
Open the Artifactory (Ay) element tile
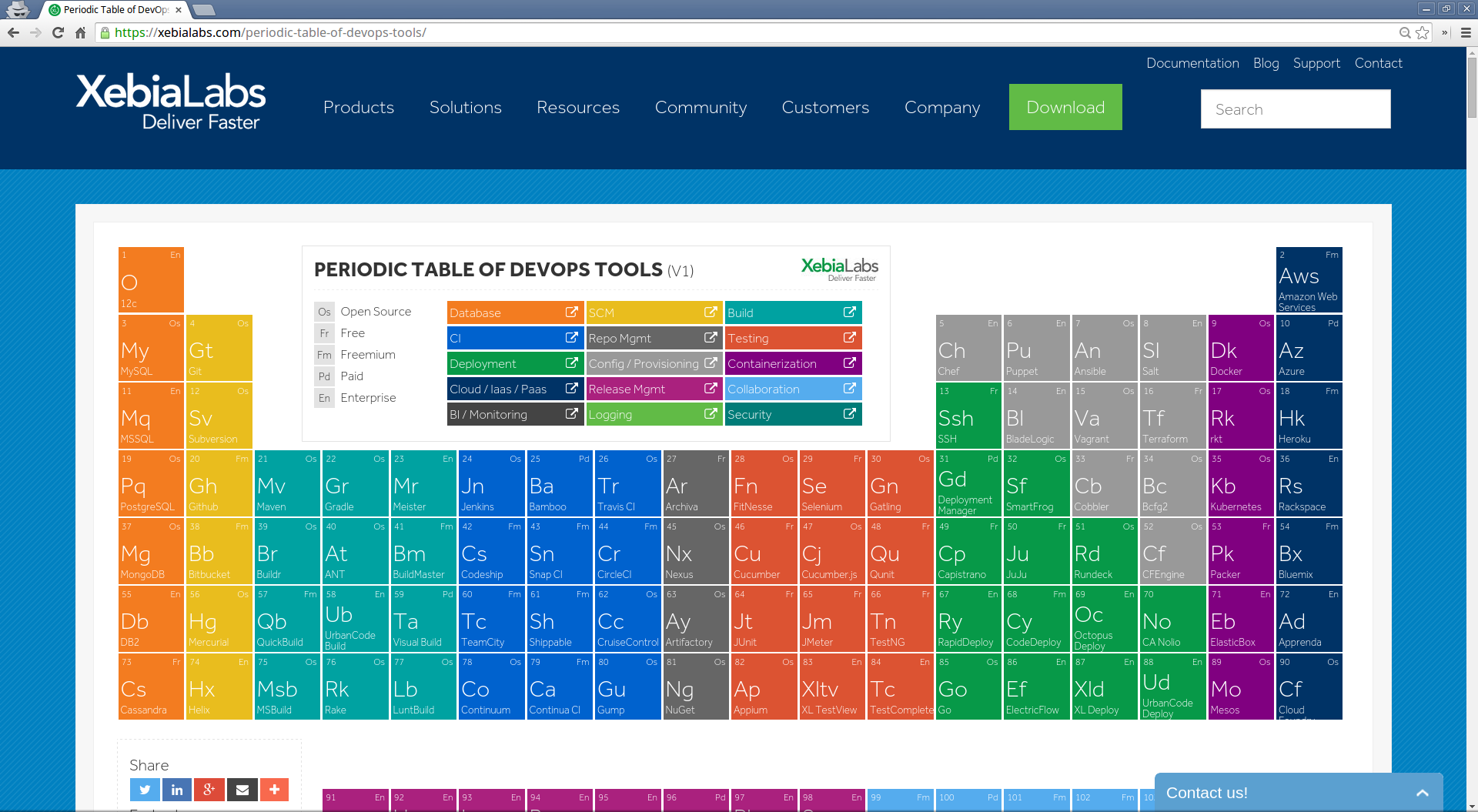click(695, 618)
